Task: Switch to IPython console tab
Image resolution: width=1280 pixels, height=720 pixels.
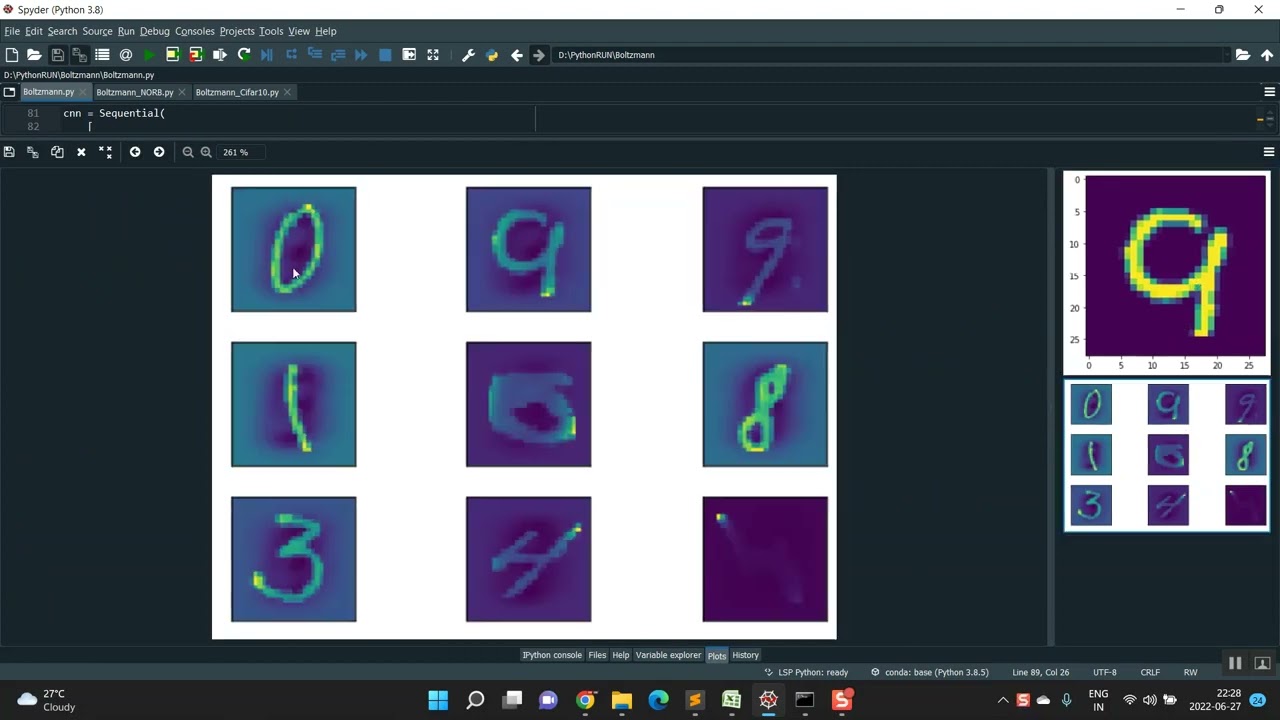Action: 552,655
